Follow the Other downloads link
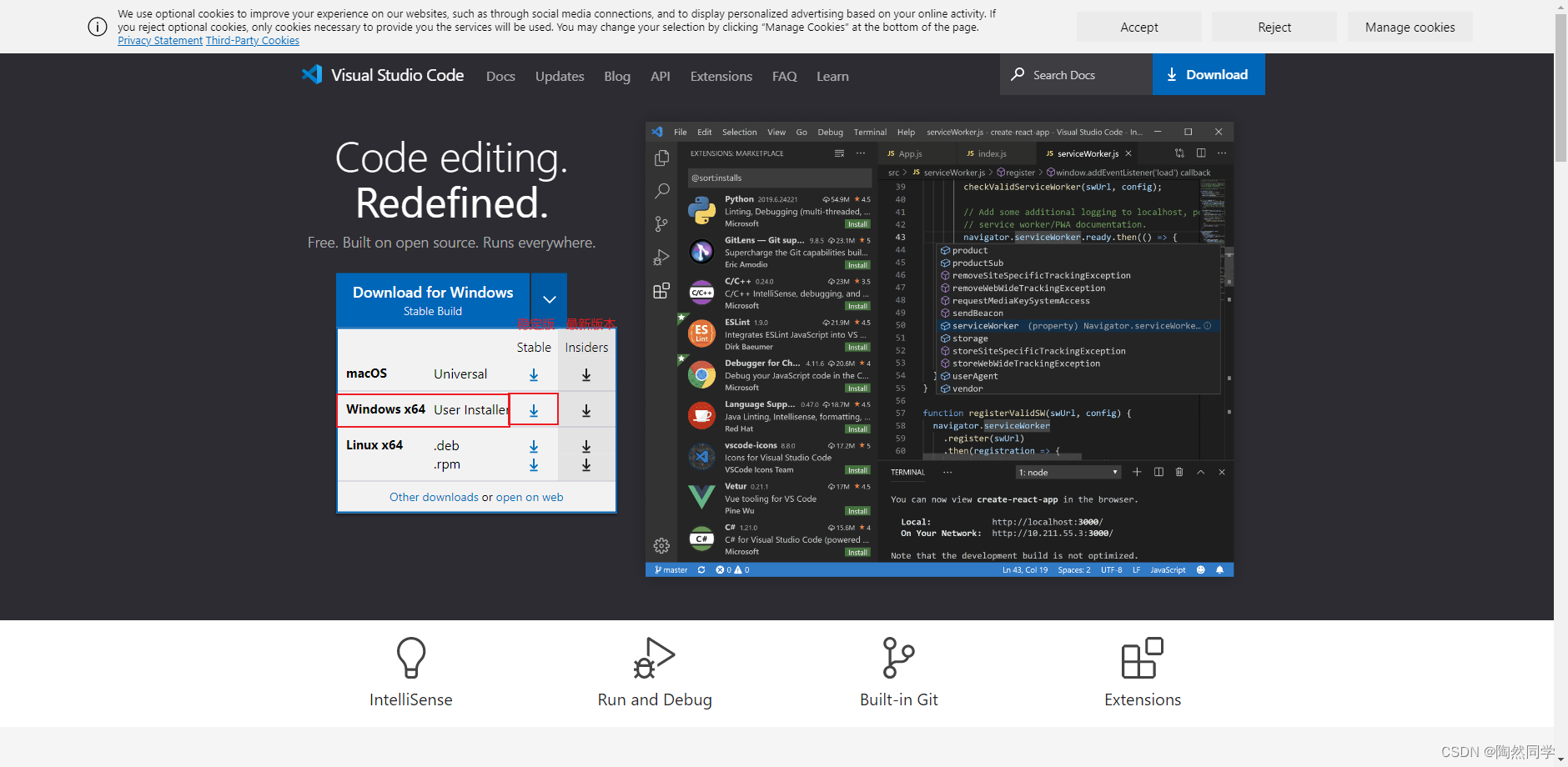Screen dimensions: 1568x767 [434, 497]
